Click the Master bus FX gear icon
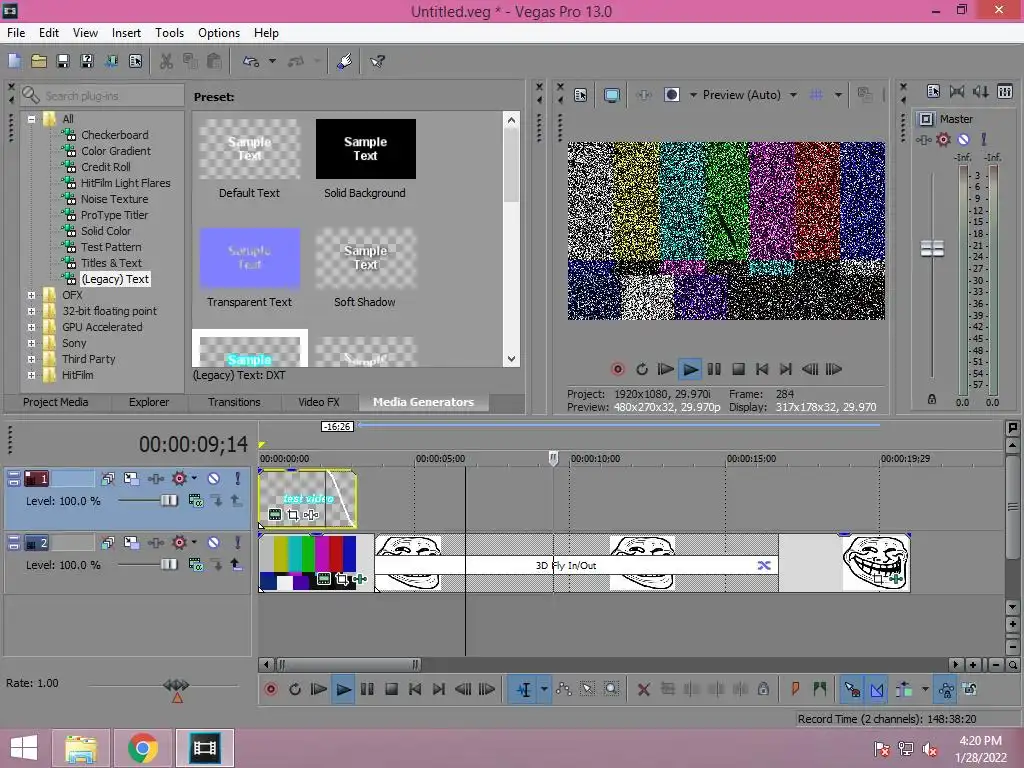 [943, 139]
